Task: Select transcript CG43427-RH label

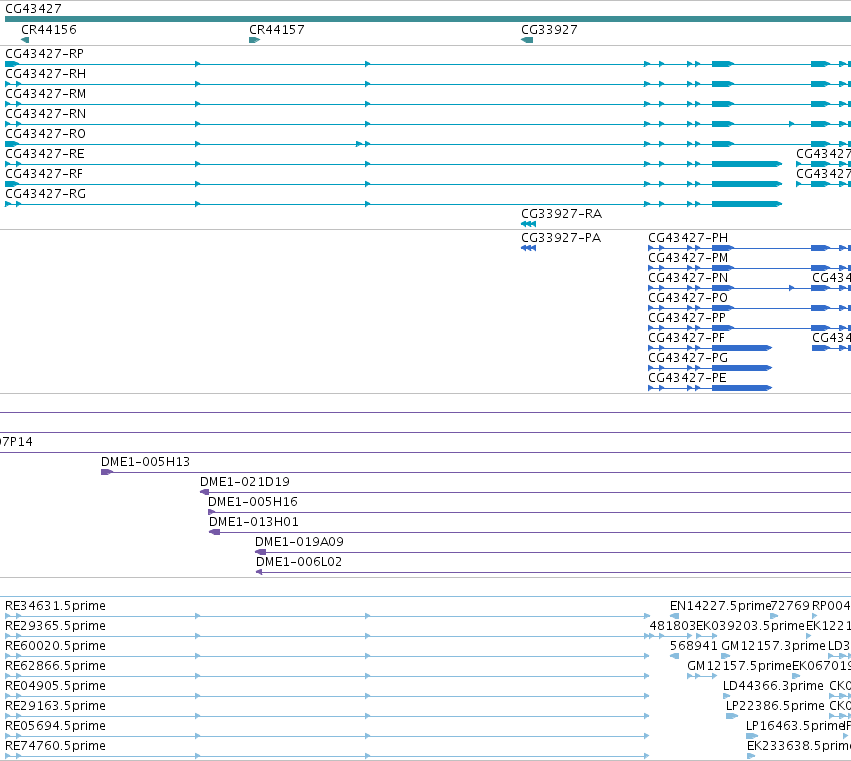Action: (x=46, y=74)
